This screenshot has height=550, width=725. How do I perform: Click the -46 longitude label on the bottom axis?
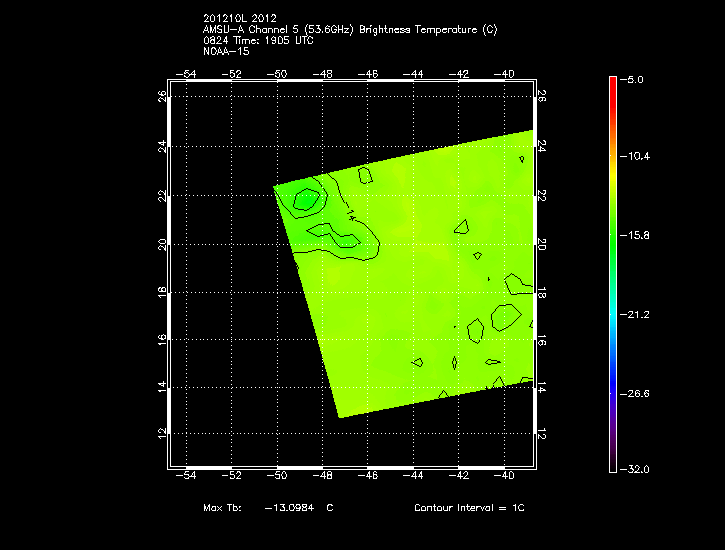tap(368, 477)
